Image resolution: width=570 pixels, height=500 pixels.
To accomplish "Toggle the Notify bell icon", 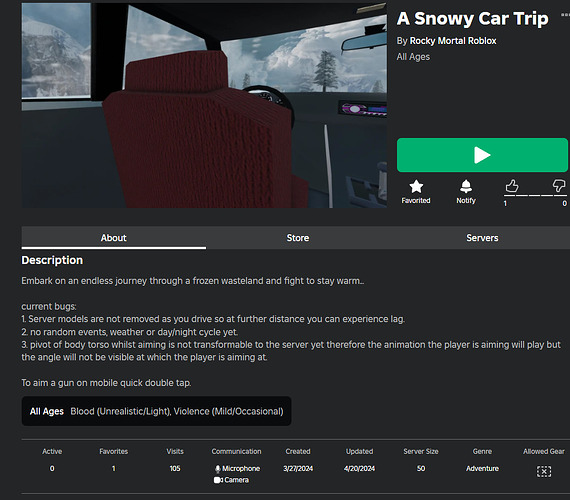I will [466, 187].
